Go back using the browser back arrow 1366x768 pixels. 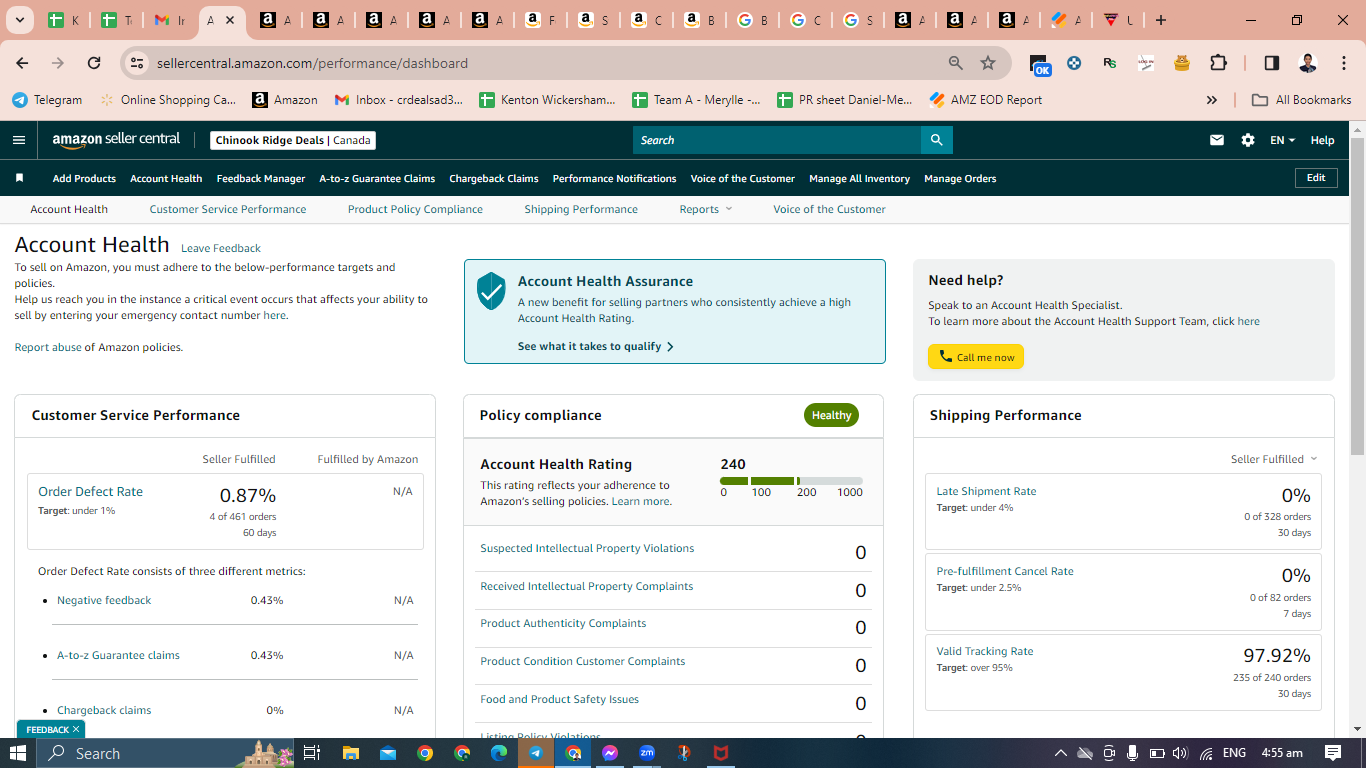click(x=23, y=63)
